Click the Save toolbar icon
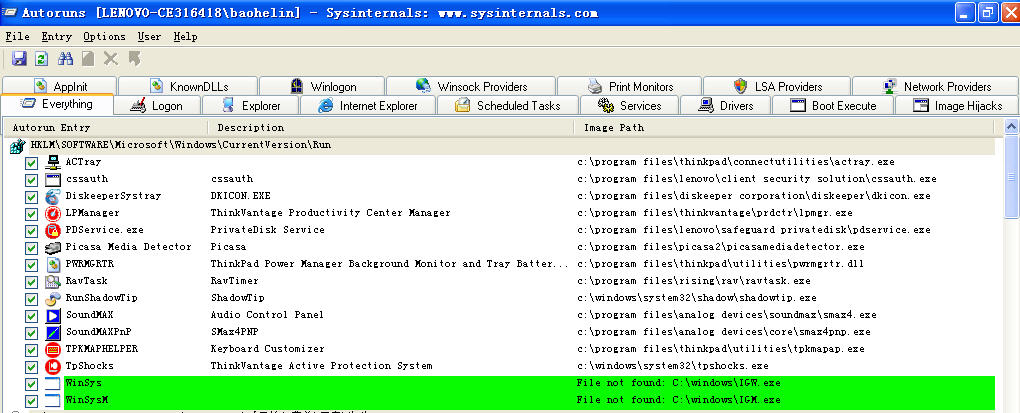The width and height of the screenshot is (1020, 413). (20, 59)
